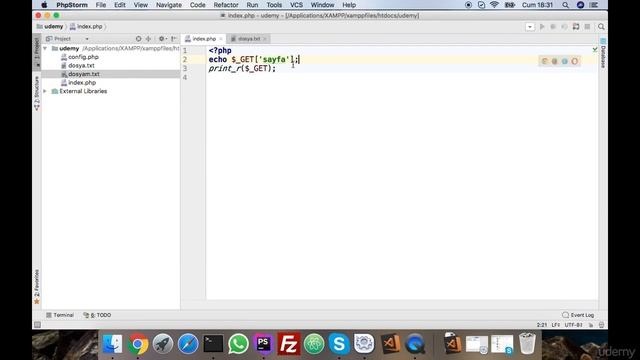Click the Debug bug icon in toolbar
The height and width of the screenshot is (360, 640).
(553, 27)
